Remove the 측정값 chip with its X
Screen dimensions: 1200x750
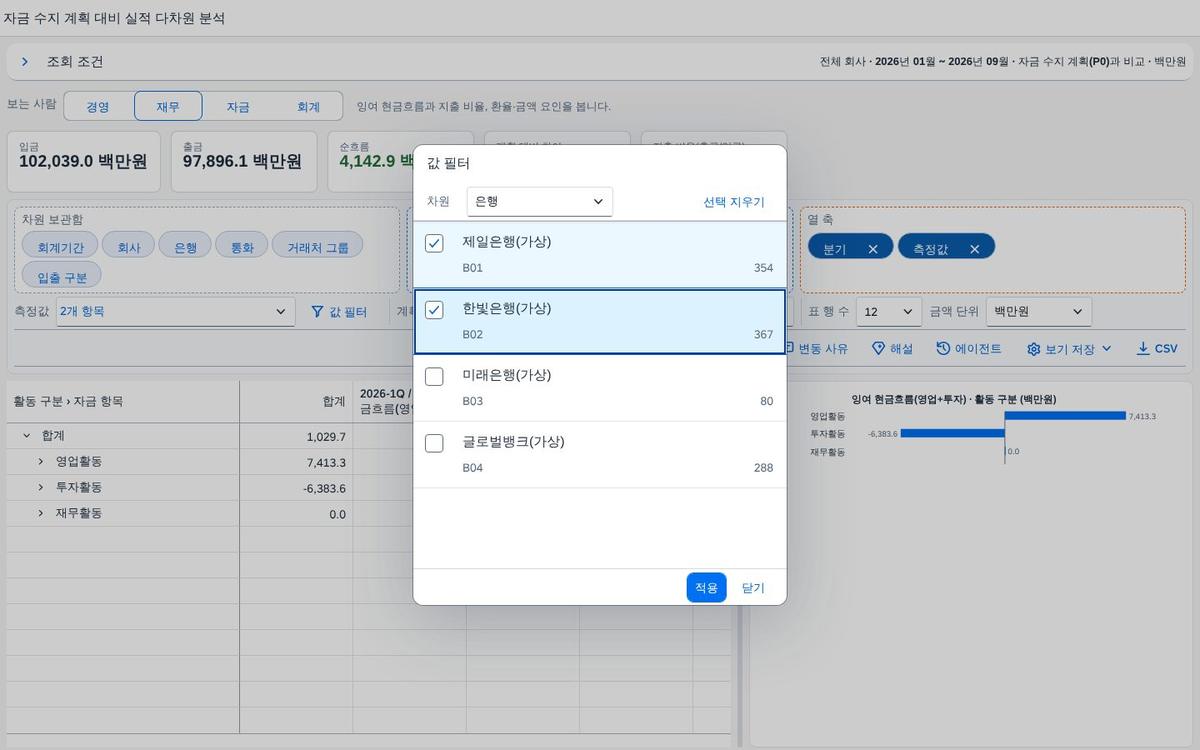pos(974,249)
